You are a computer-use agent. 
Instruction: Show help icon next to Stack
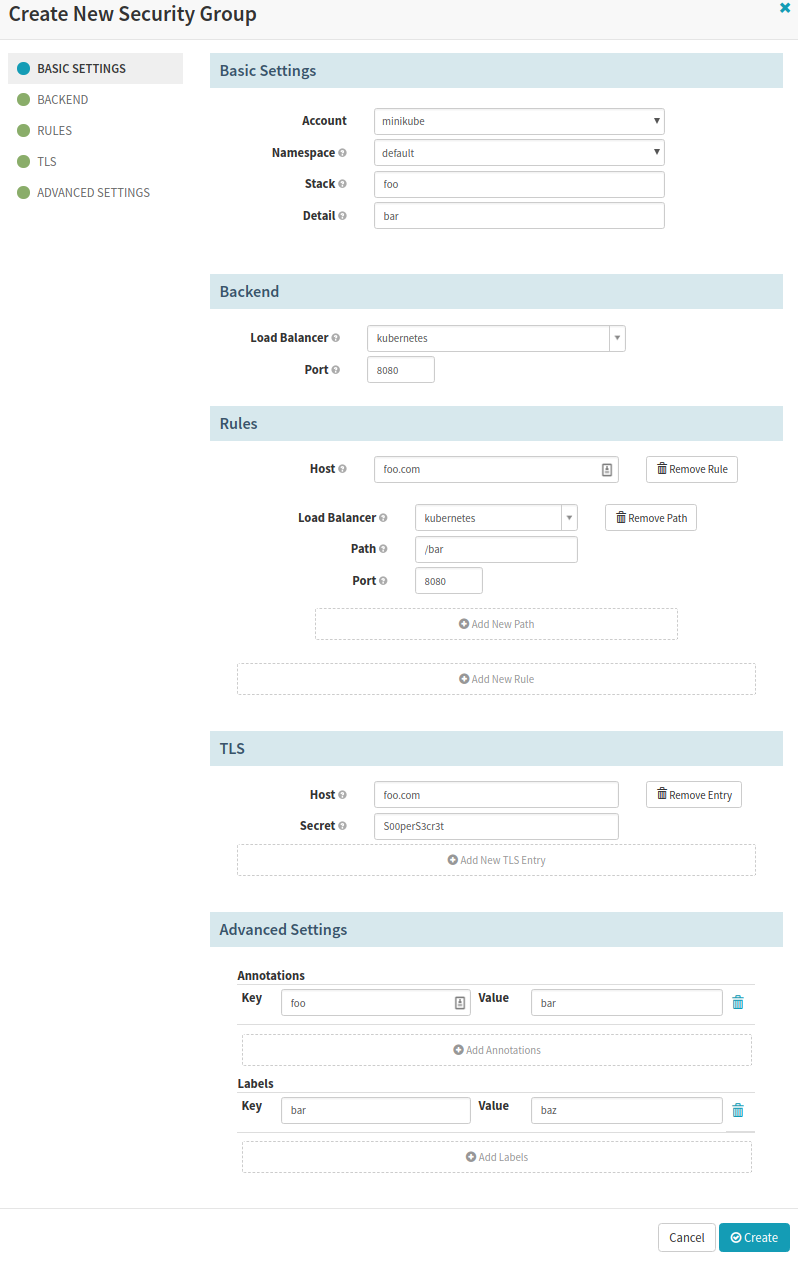coord(343,184)
